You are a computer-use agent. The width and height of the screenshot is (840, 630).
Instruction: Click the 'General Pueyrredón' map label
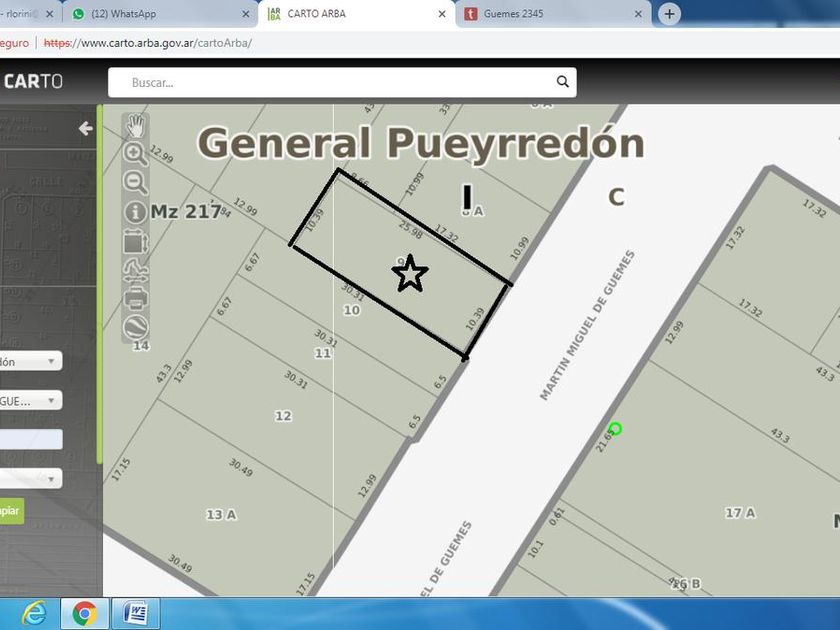pos(421,144)
